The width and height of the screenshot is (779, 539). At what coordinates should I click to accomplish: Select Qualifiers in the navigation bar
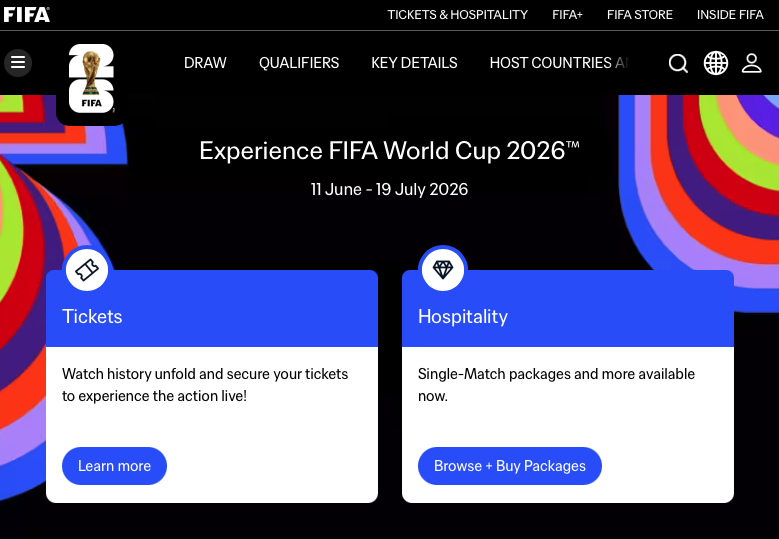(x=299, y=63)
